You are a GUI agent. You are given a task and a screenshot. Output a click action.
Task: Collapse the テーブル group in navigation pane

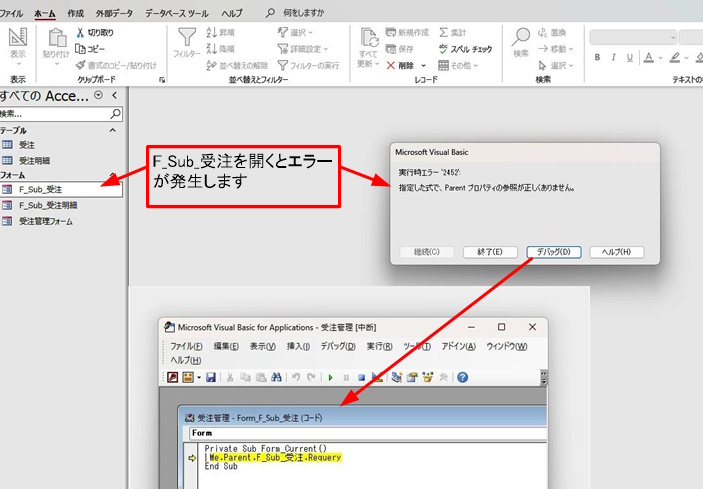pos(113,130)
